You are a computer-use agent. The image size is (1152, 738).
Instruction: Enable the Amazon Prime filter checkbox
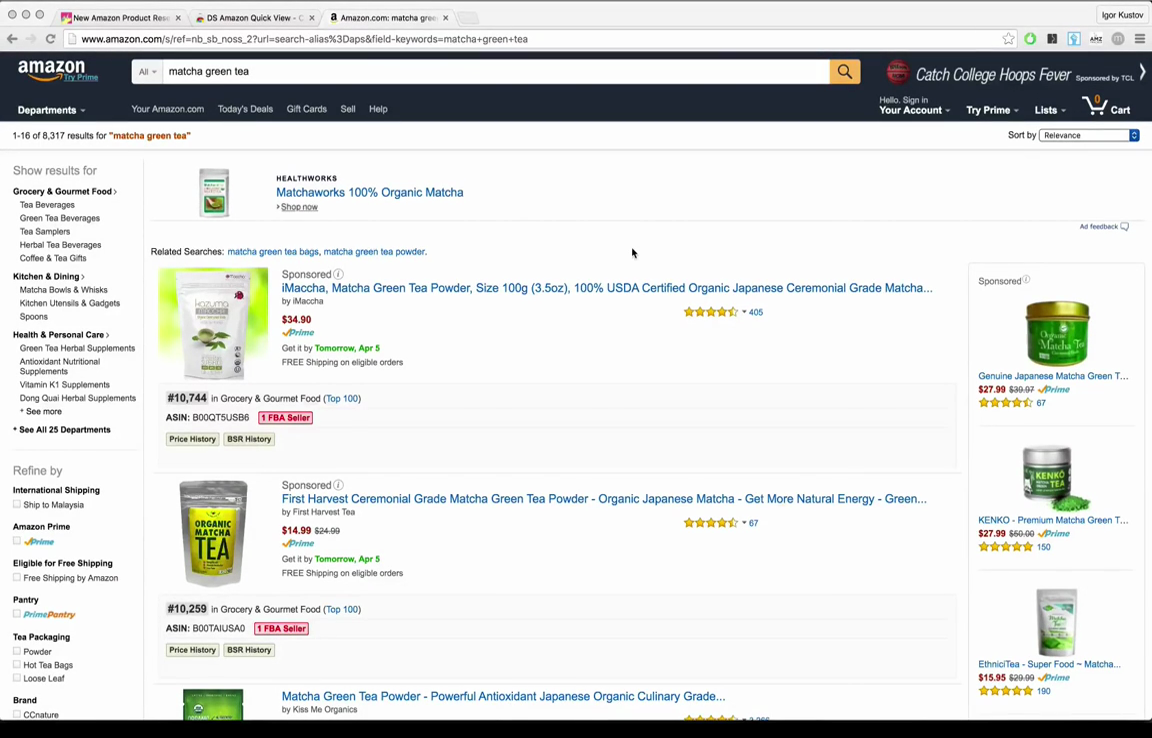(17, 541)
